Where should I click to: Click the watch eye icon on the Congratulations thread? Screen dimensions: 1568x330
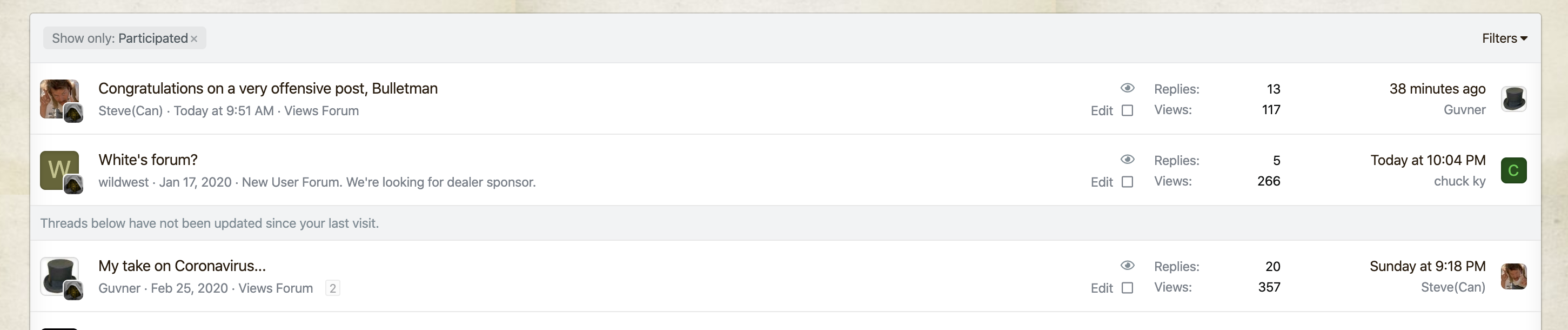pos(1127,88)
